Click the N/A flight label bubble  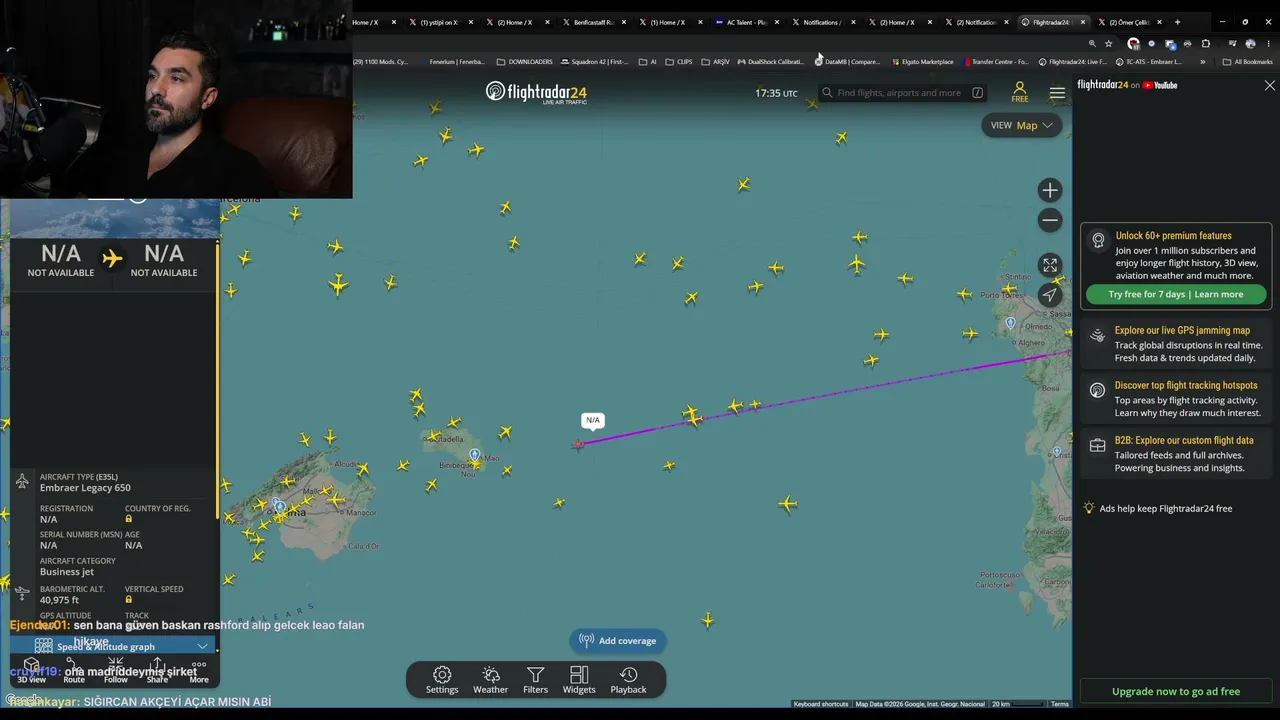coord(593,420)
